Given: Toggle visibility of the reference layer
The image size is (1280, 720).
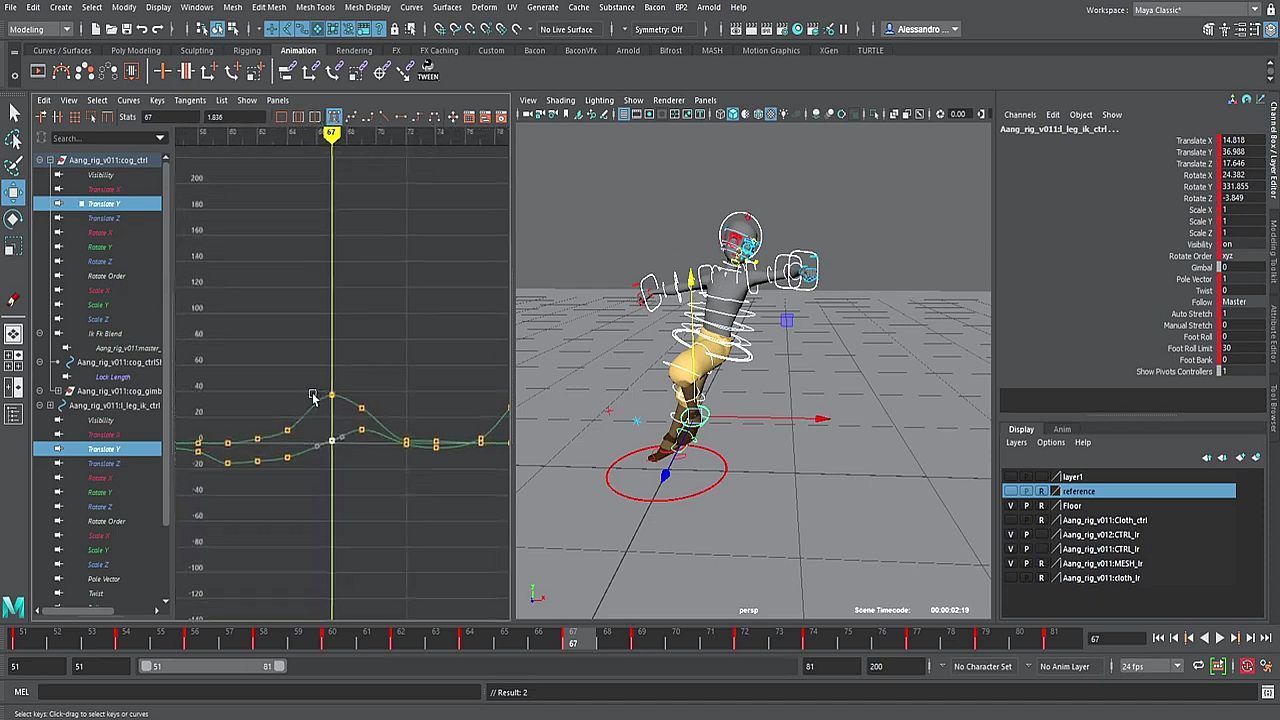Looking at the screenshot, I should [x=1010, y=491].
